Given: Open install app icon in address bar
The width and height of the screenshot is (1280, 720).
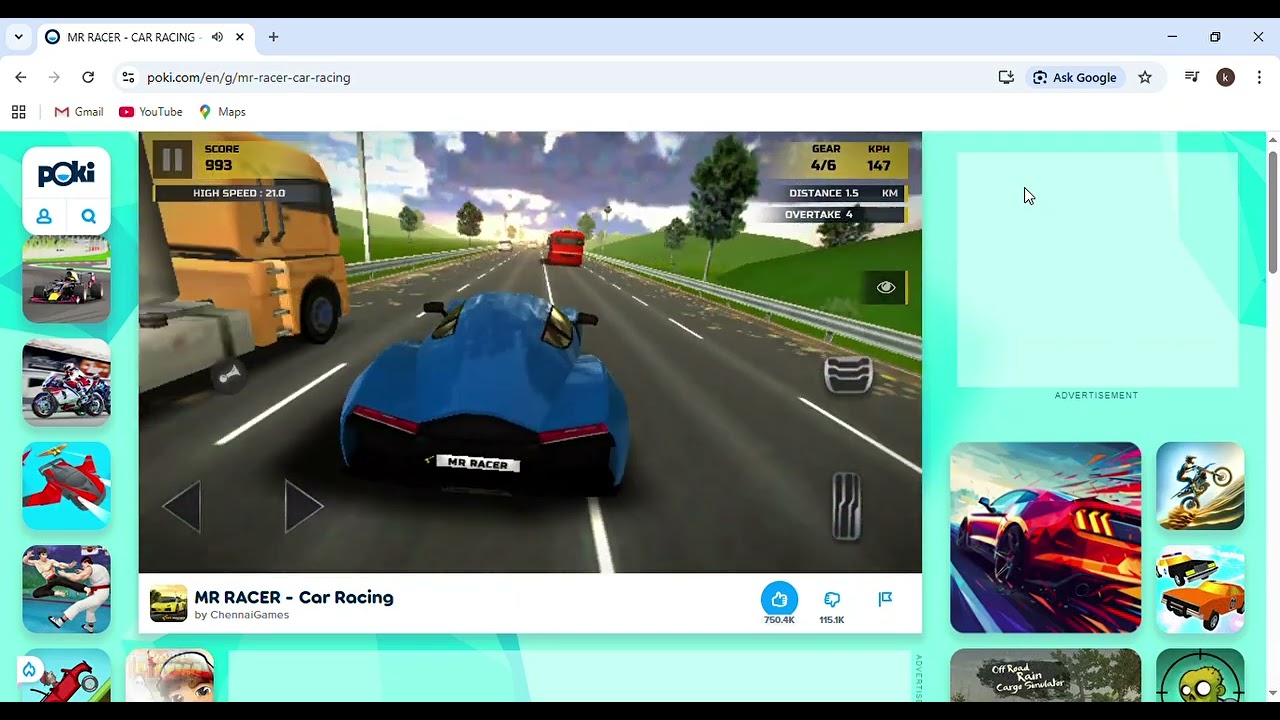Looking at the screenshot, I should pos(1006,77).
